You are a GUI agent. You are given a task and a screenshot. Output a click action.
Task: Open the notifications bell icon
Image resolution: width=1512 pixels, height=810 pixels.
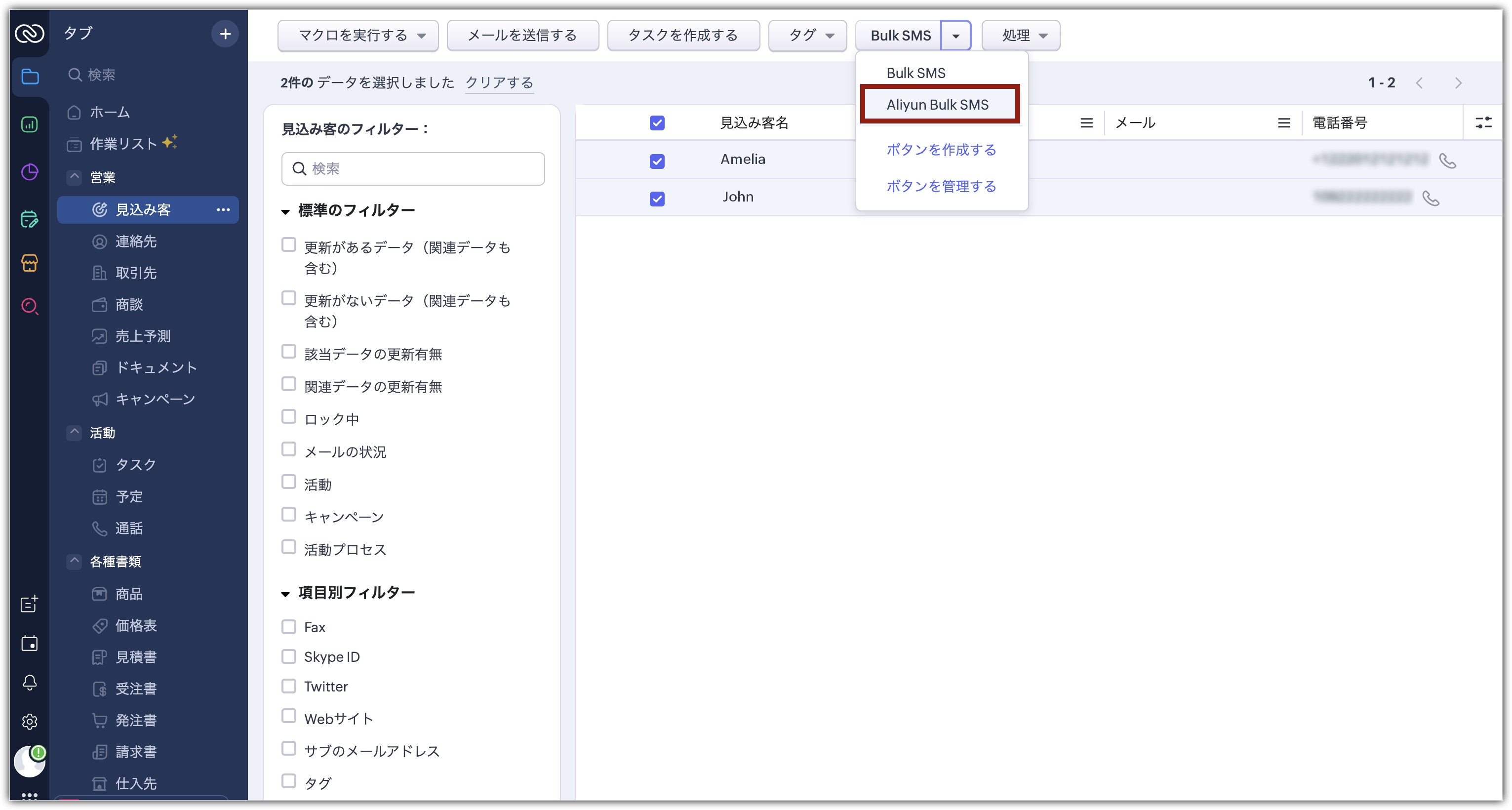click(x=29, y=682)
